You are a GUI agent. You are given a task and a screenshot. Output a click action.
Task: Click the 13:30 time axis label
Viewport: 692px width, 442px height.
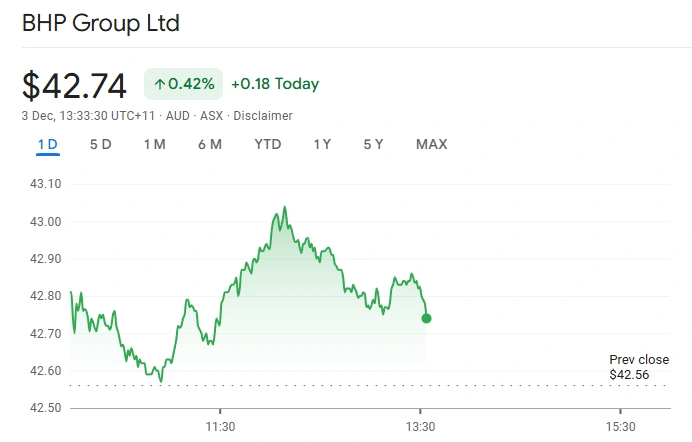pos(420,425)
